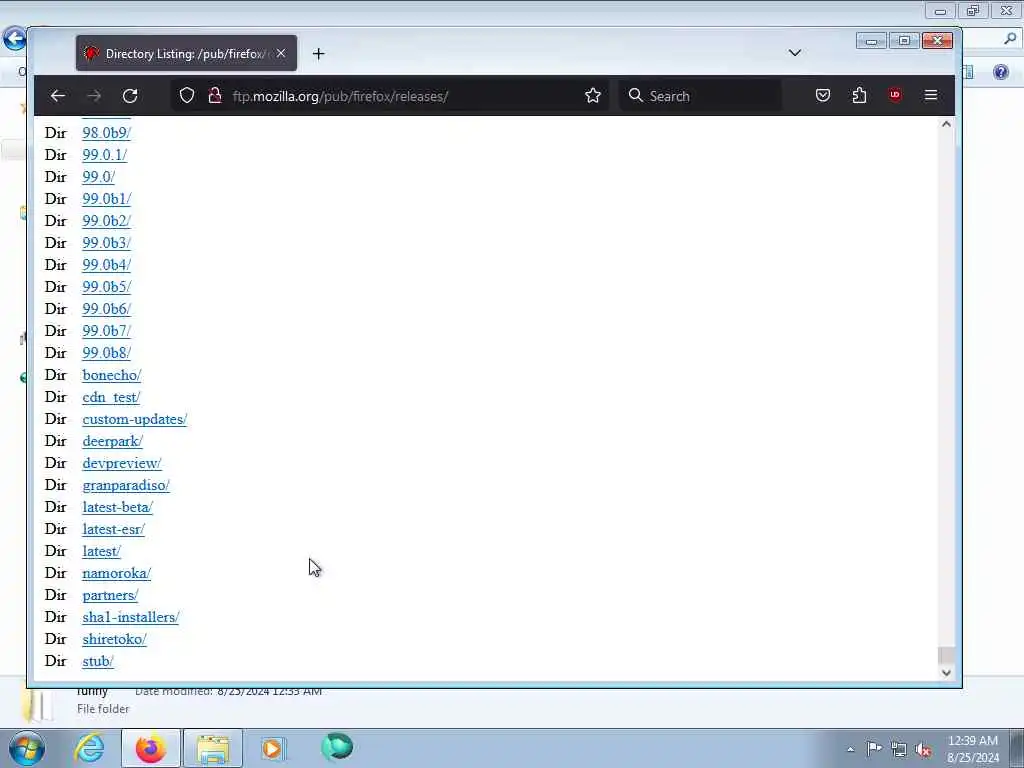
Task: View site security via the padlock icon
Action: tap(215, 95)
